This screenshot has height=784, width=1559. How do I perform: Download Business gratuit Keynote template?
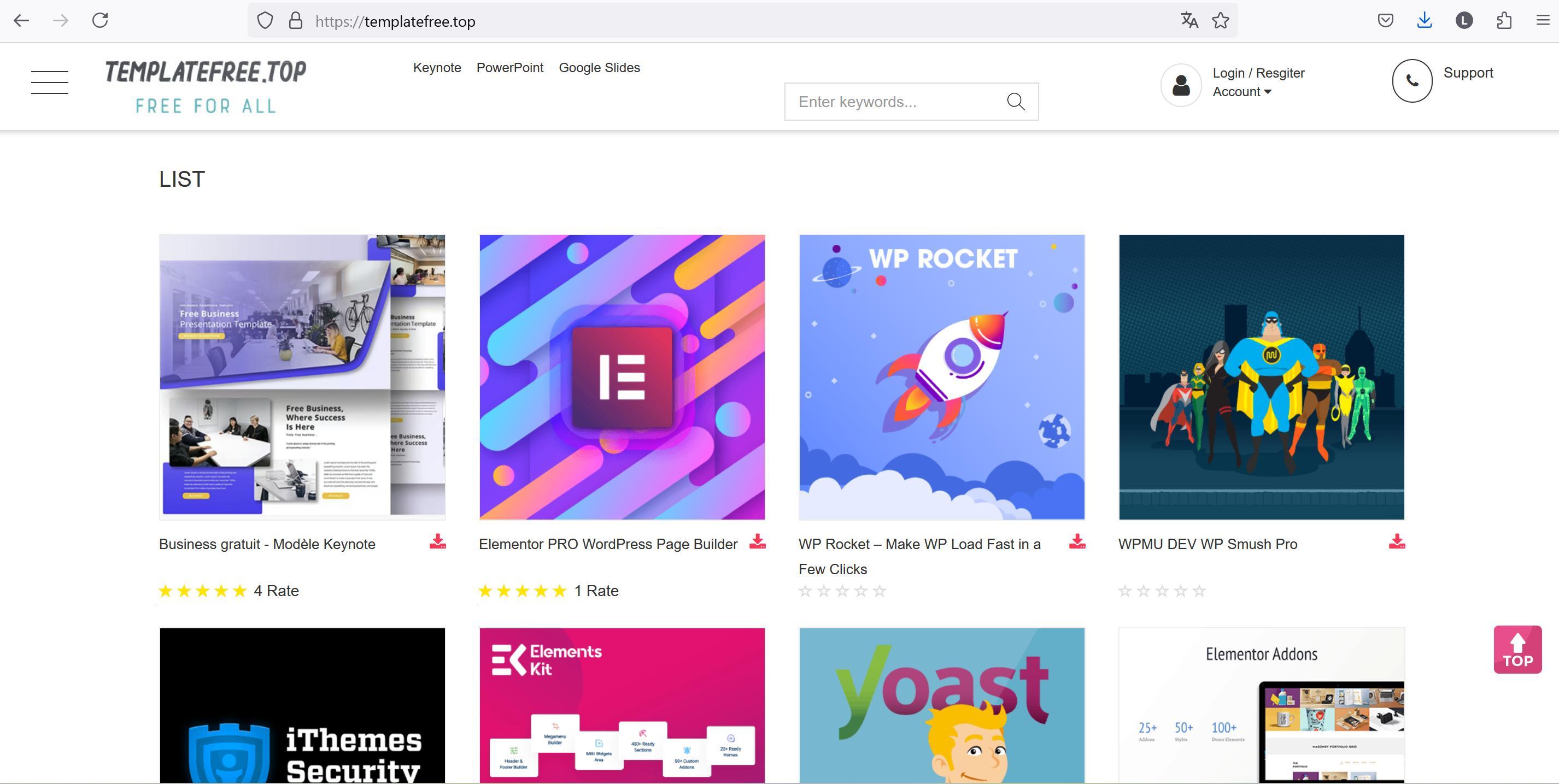(x=437, y=541)
